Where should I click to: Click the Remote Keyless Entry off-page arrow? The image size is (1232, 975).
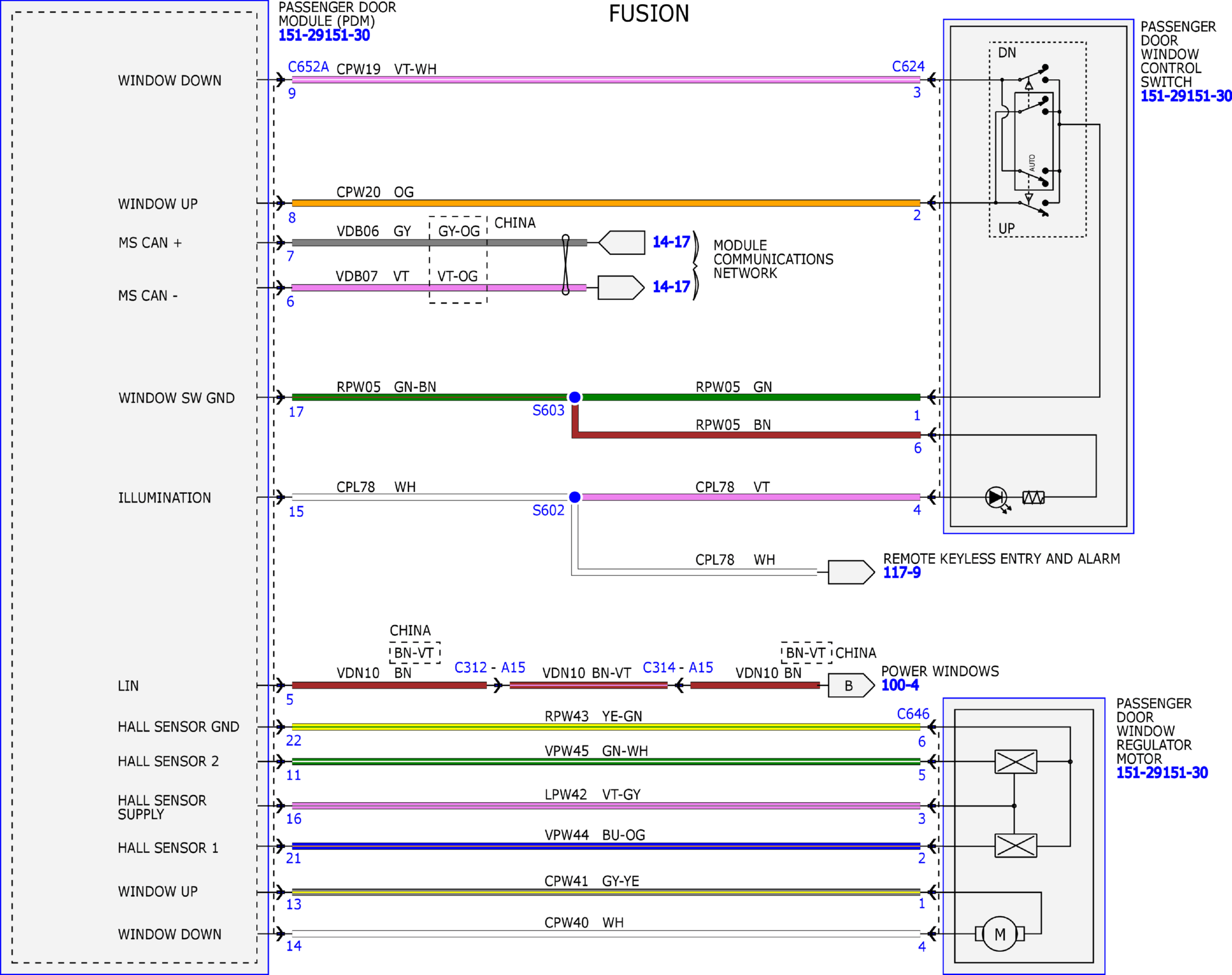pos(851,572)
